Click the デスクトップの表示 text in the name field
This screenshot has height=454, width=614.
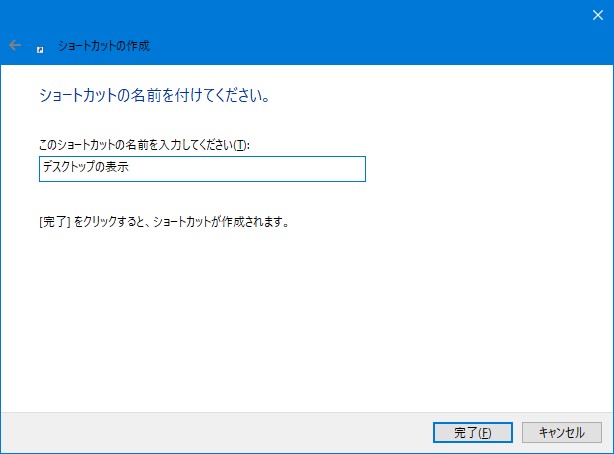(x=85, y=169)
